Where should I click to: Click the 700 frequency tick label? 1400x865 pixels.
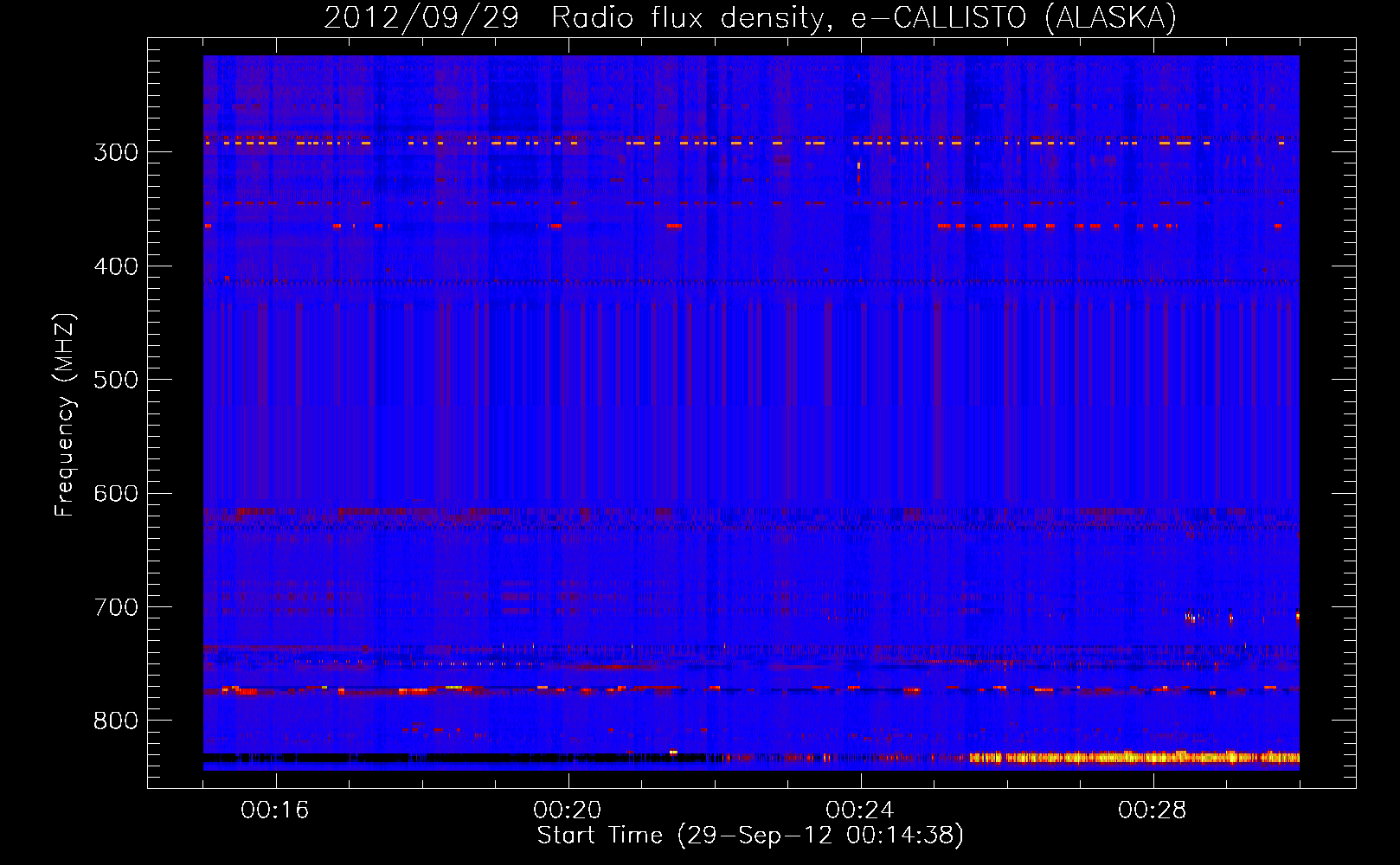click(116, 607)
